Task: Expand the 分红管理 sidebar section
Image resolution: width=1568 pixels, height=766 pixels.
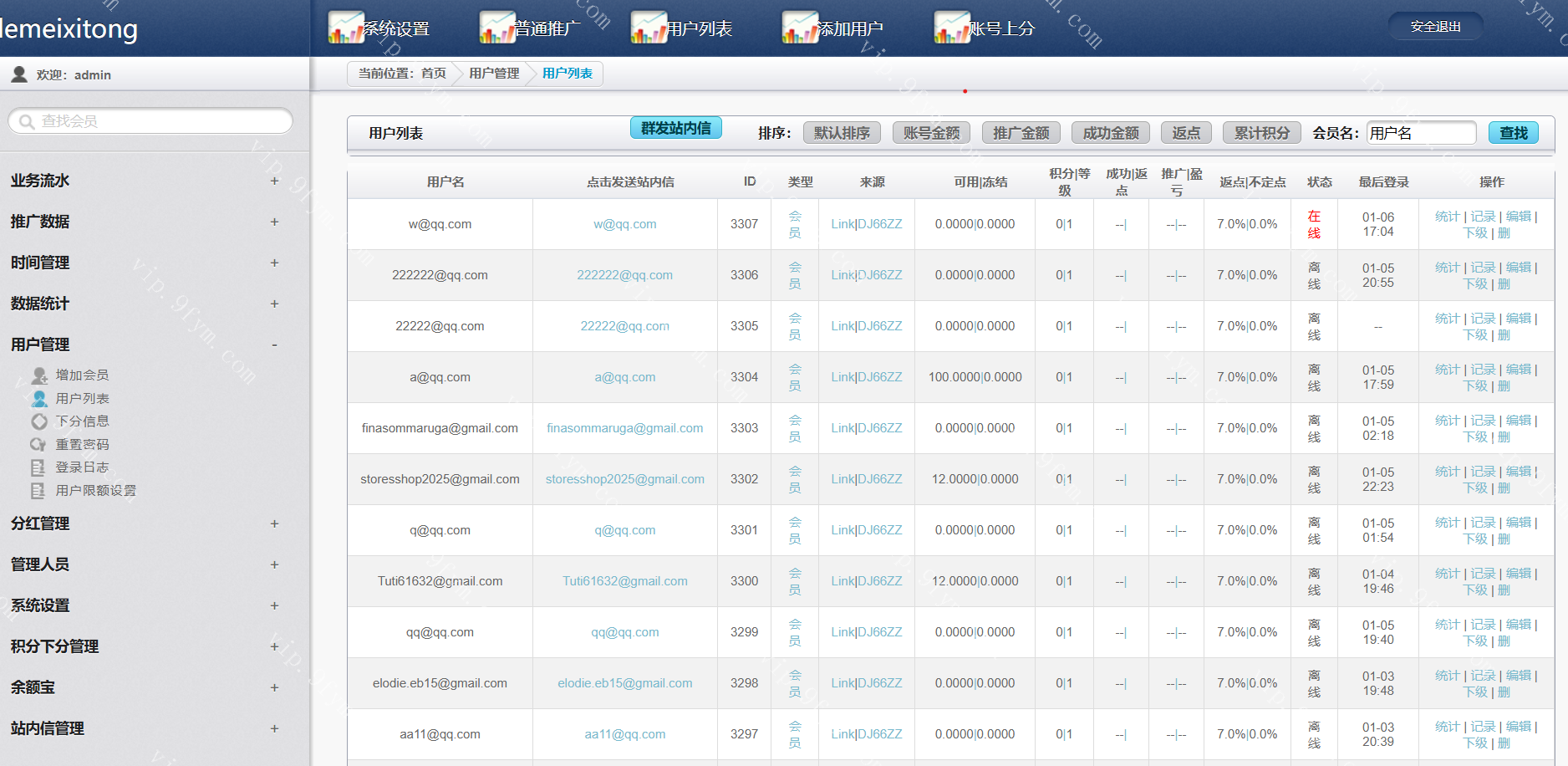Action: [274, 523]
